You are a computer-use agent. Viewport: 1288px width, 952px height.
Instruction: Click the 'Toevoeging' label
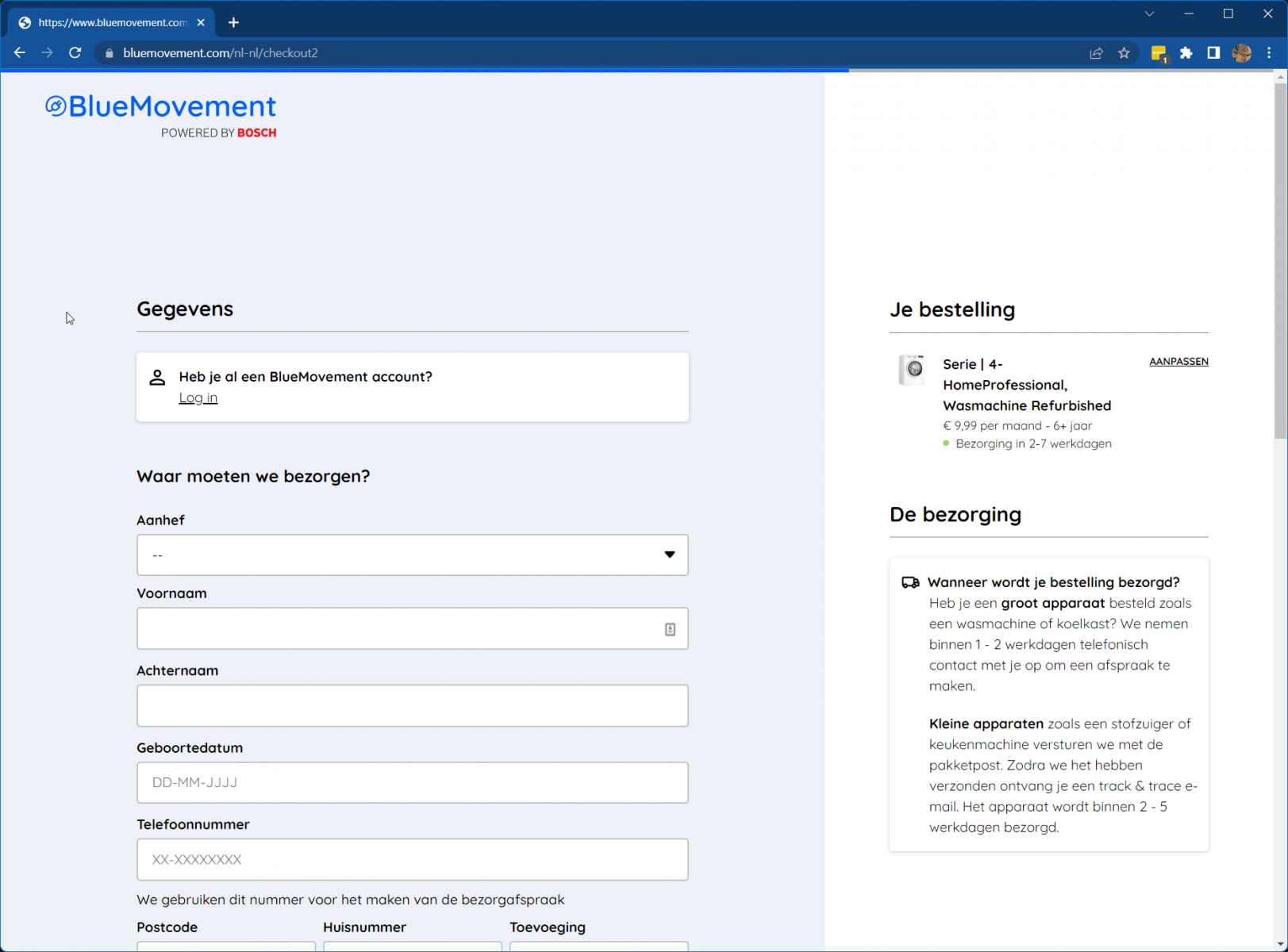click(x=548, y=927)
